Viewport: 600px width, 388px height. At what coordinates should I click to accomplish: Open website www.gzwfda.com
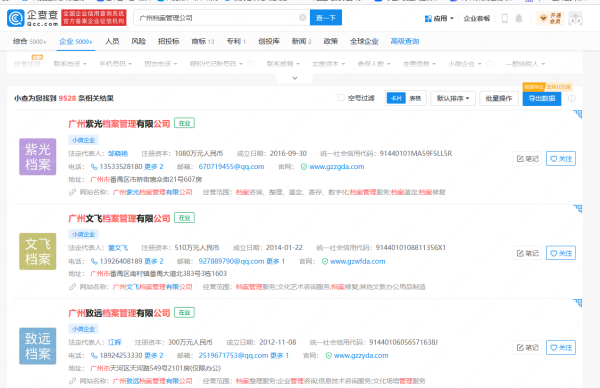[x=358, y=261]
